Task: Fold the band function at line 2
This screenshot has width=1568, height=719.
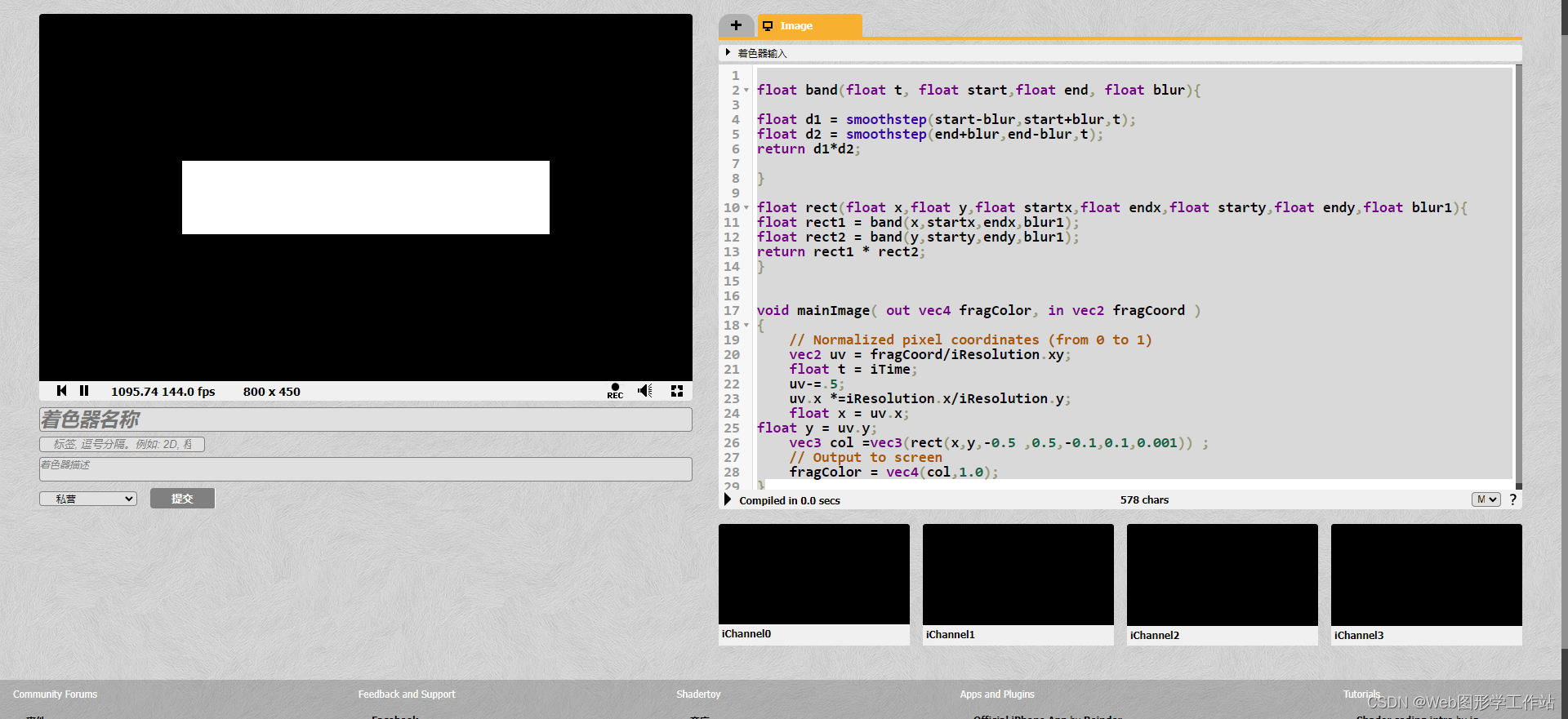Action: (746, 91)
